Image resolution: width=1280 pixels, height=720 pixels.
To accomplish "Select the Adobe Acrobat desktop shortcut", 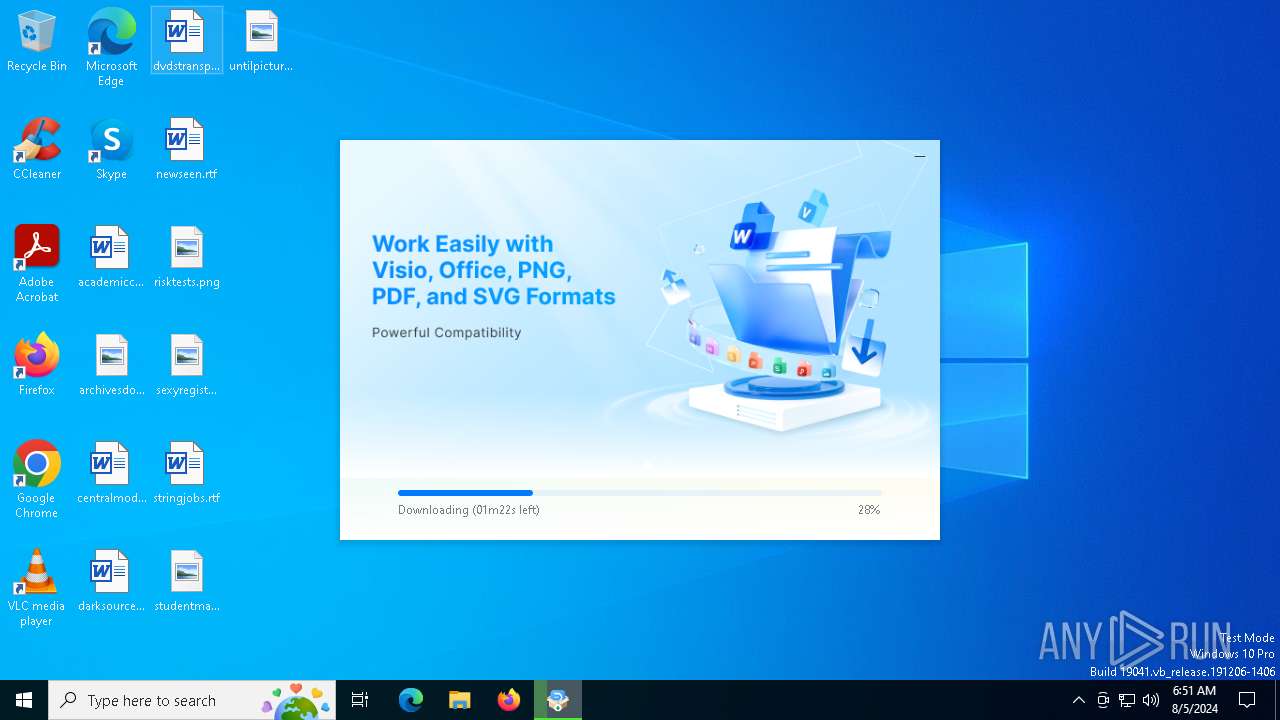I will (37, 264).
